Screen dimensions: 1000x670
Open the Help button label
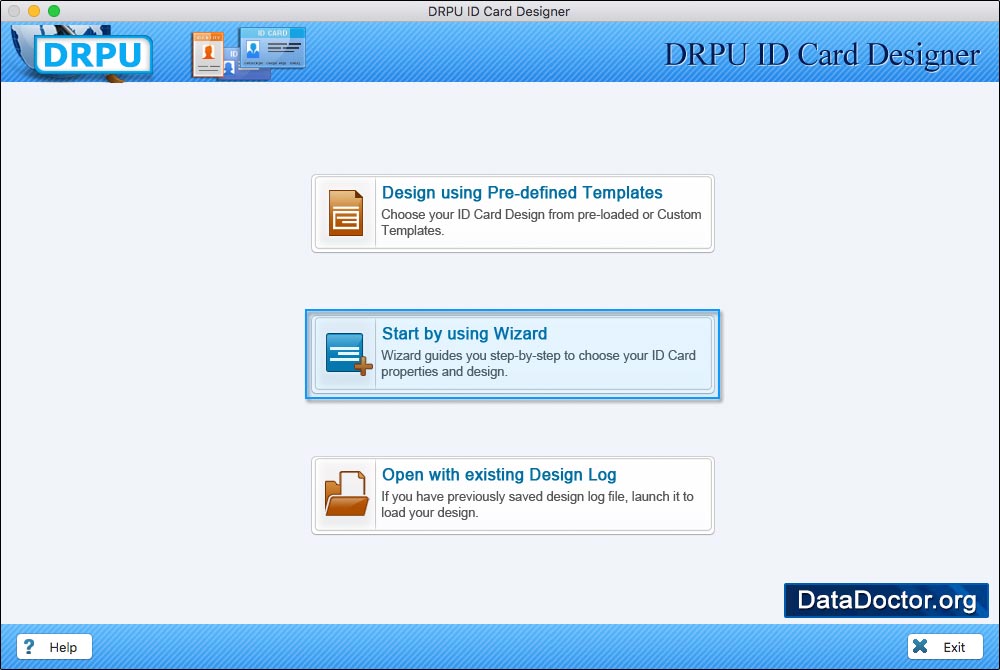(63, 647)
